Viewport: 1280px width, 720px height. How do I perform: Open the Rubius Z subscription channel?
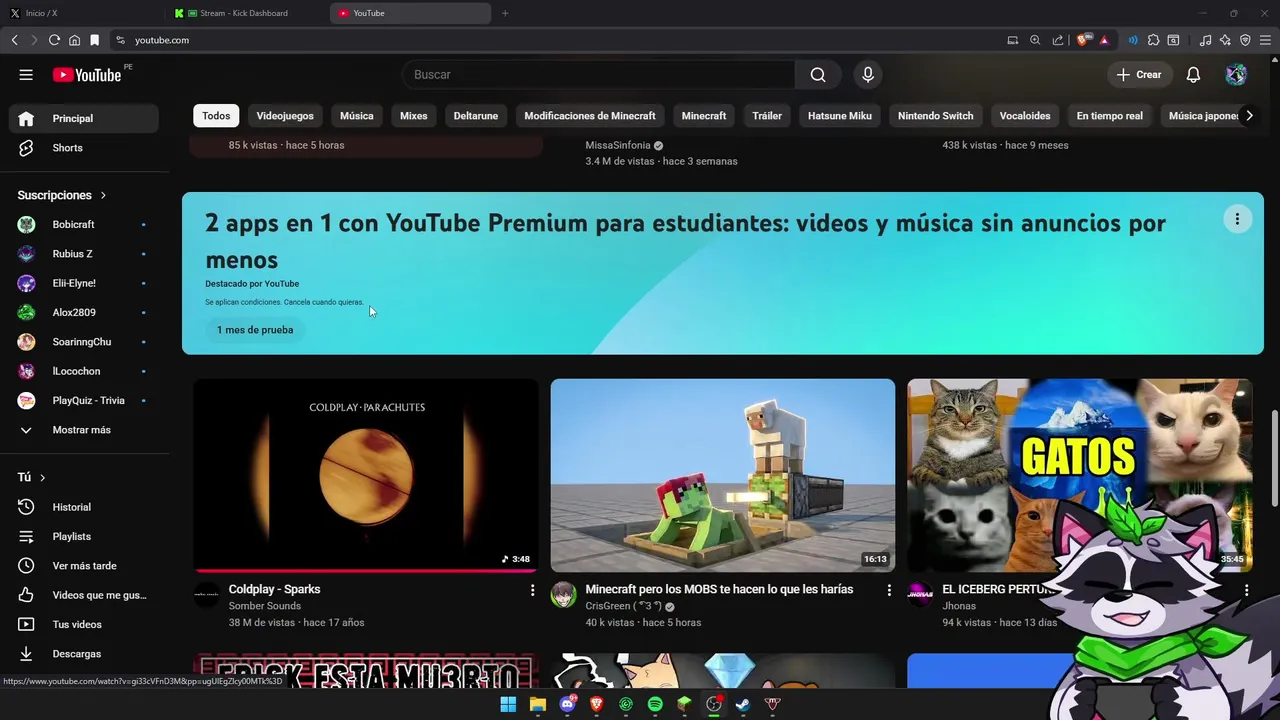84,254
